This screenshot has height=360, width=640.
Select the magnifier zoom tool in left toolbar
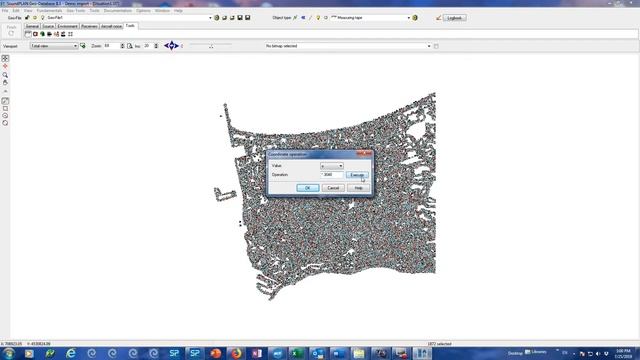click(x=5, y=75)
